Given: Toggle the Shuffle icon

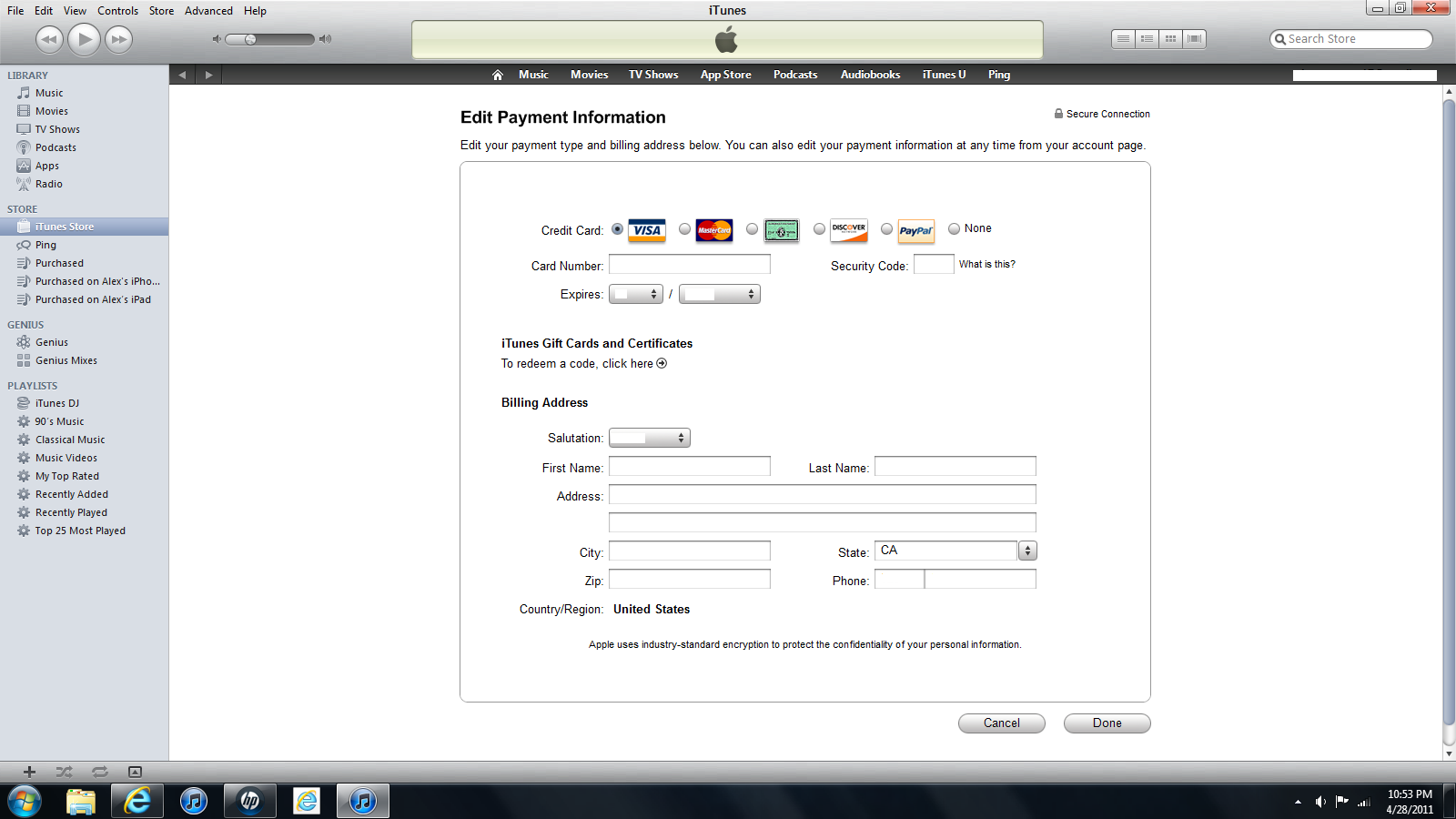Looking at the screenshot, I should [64, 772].
